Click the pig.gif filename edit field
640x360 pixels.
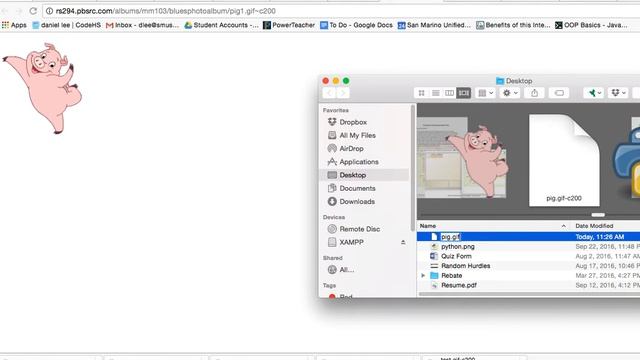pos(450,237)
